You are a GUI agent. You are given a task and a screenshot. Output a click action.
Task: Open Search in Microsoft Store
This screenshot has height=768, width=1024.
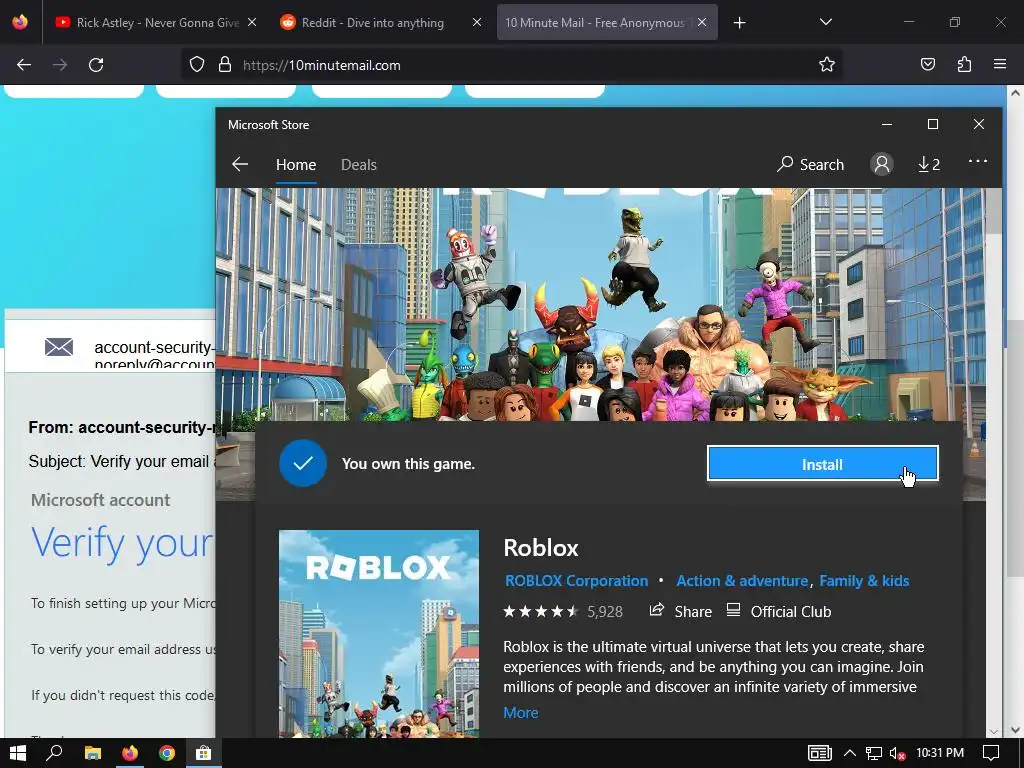point(810,165)
